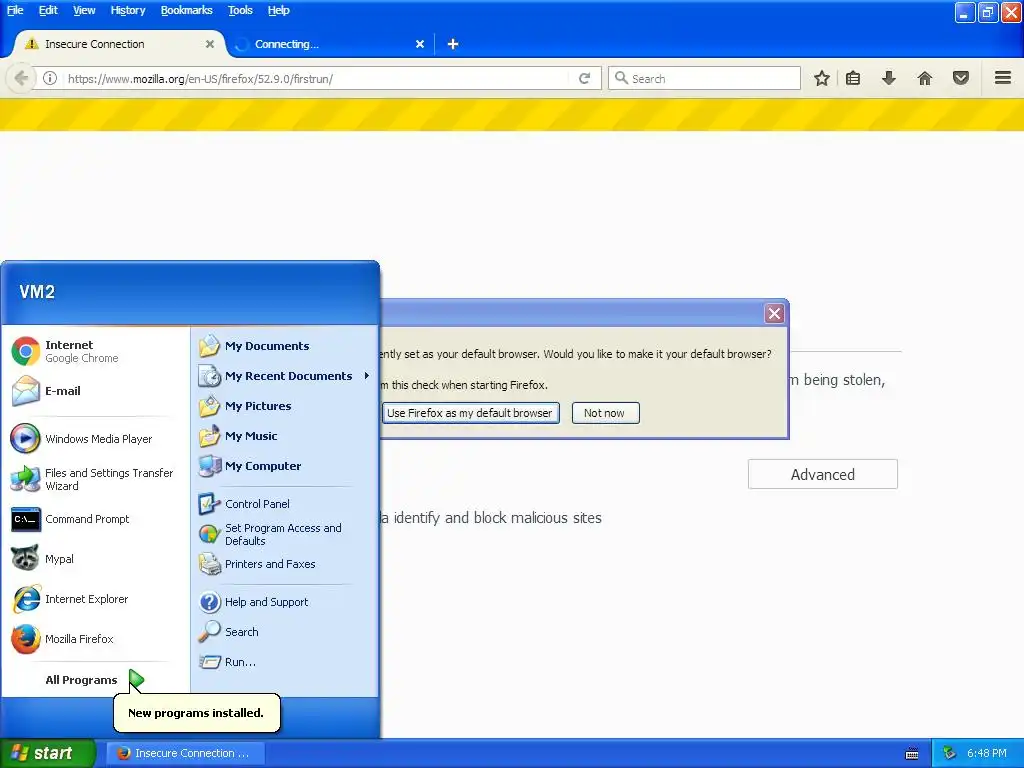This screenshot has width=1024, height=768.
Task: Focus the Firefox Search box
Action: point(704,79)
